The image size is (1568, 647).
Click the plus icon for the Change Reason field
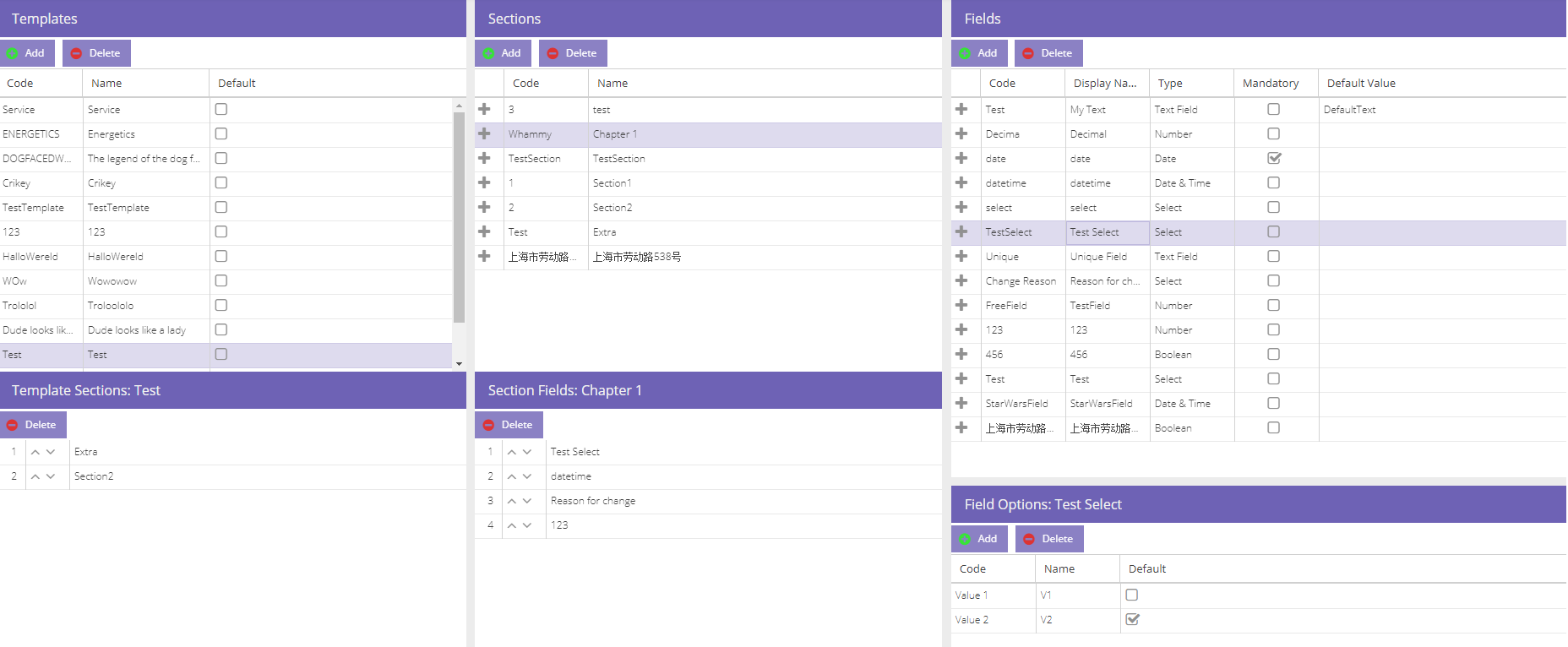click(x=961, y=280)
